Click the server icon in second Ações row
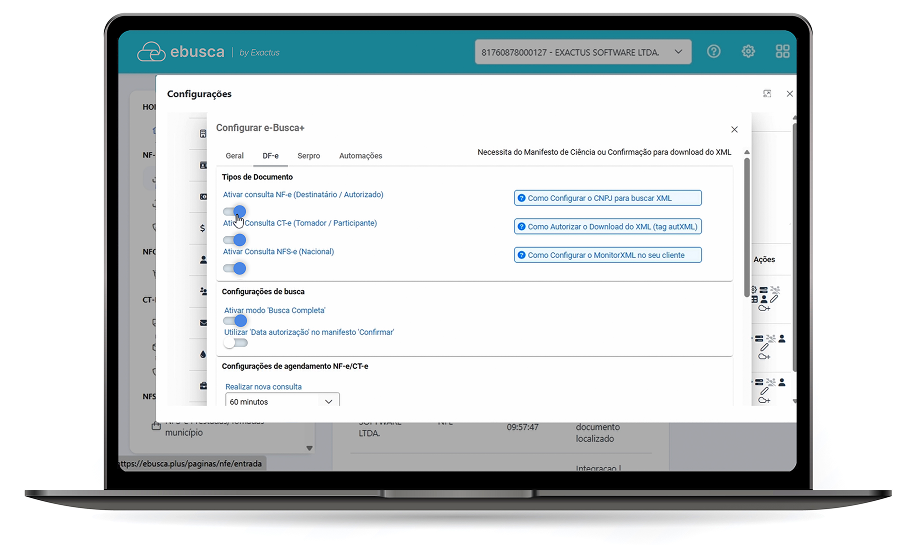This screenshot has height=545, width=915. point(759,338)
